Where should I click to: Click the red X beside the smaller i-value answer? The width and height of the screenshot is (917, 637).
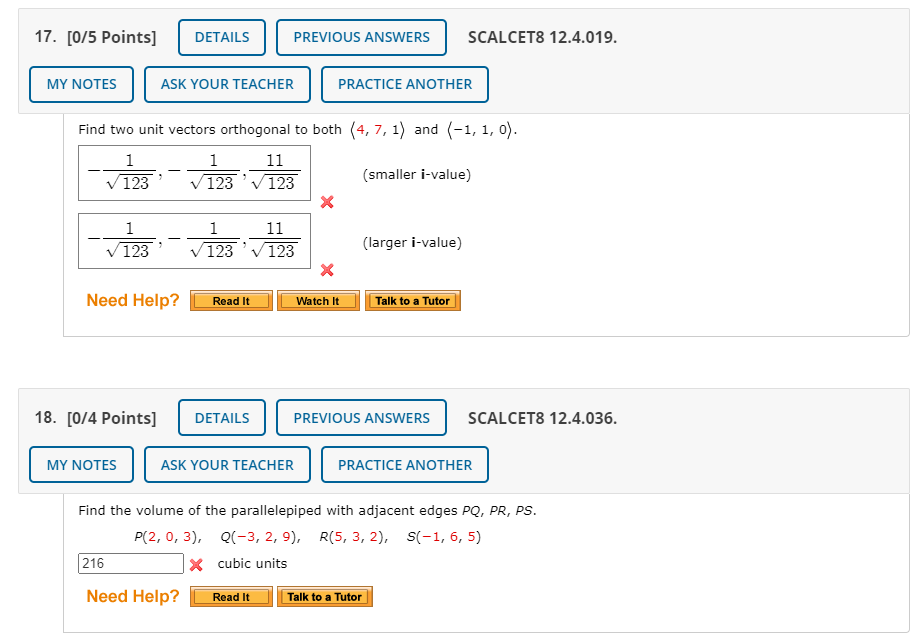325,202
